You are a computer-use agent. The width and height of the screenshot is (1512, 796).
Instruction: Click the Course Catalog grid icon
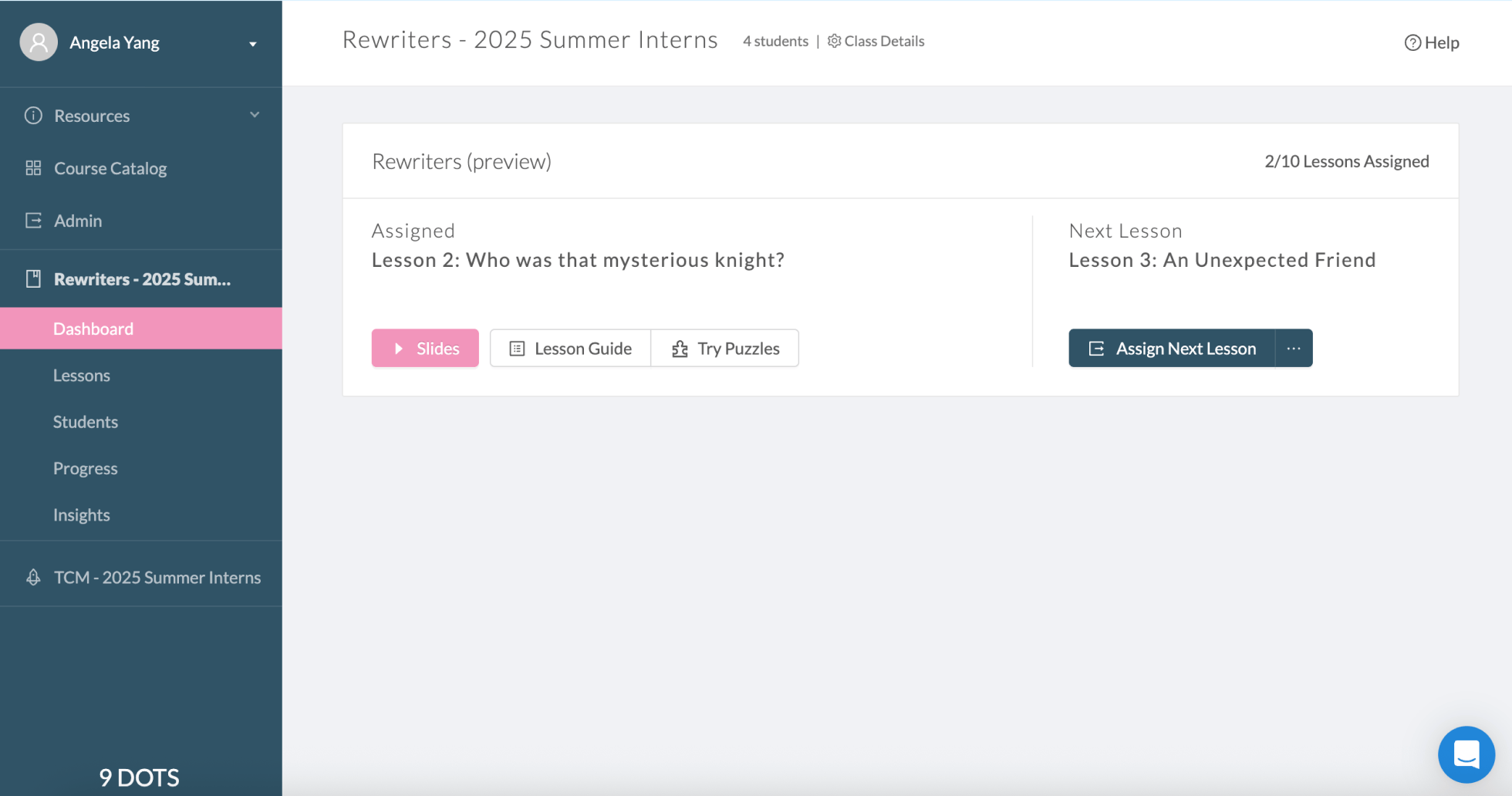[33, 168]
